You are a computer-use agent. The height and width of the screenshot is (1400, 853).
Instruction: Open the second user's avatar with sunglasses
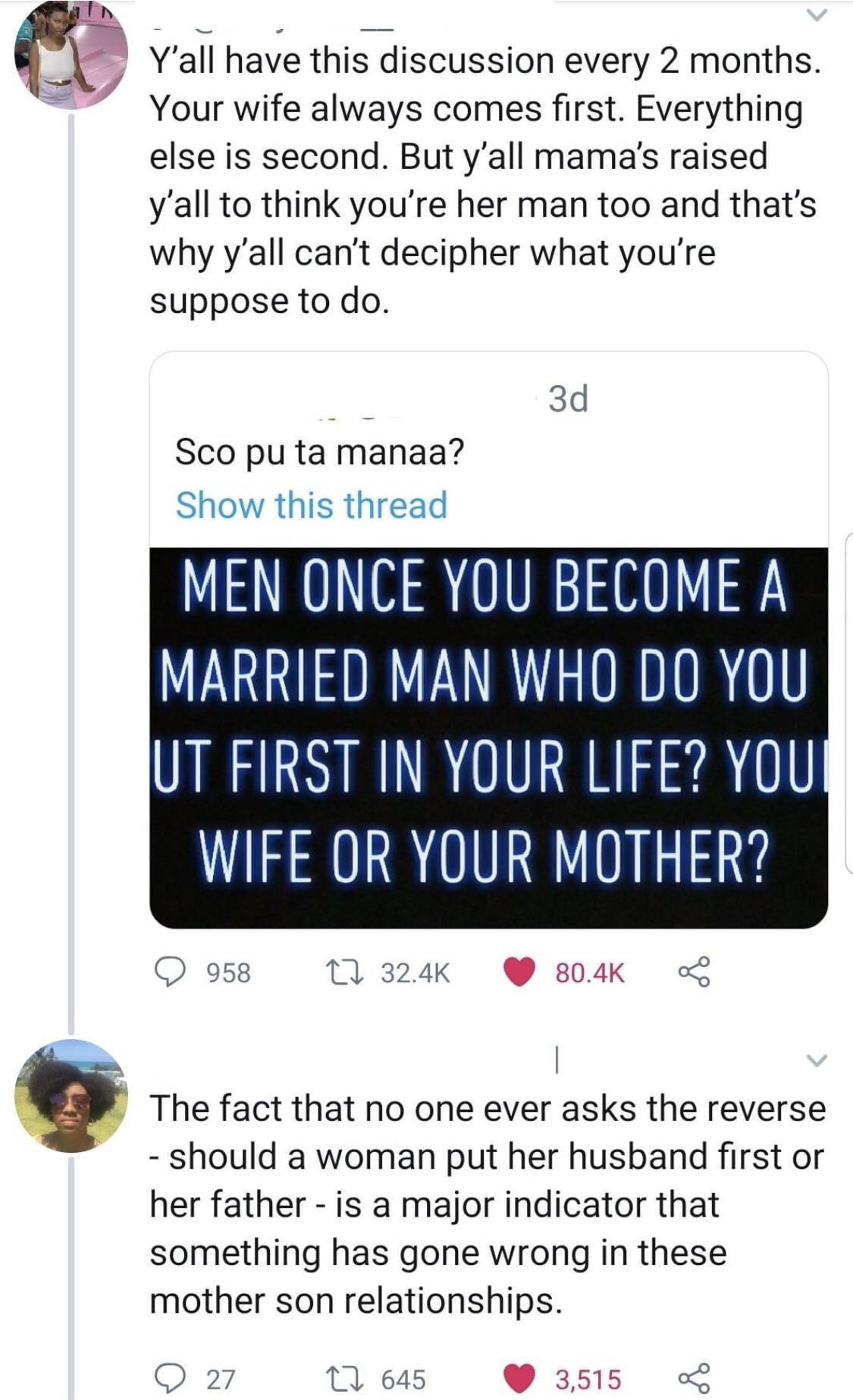72,1096
